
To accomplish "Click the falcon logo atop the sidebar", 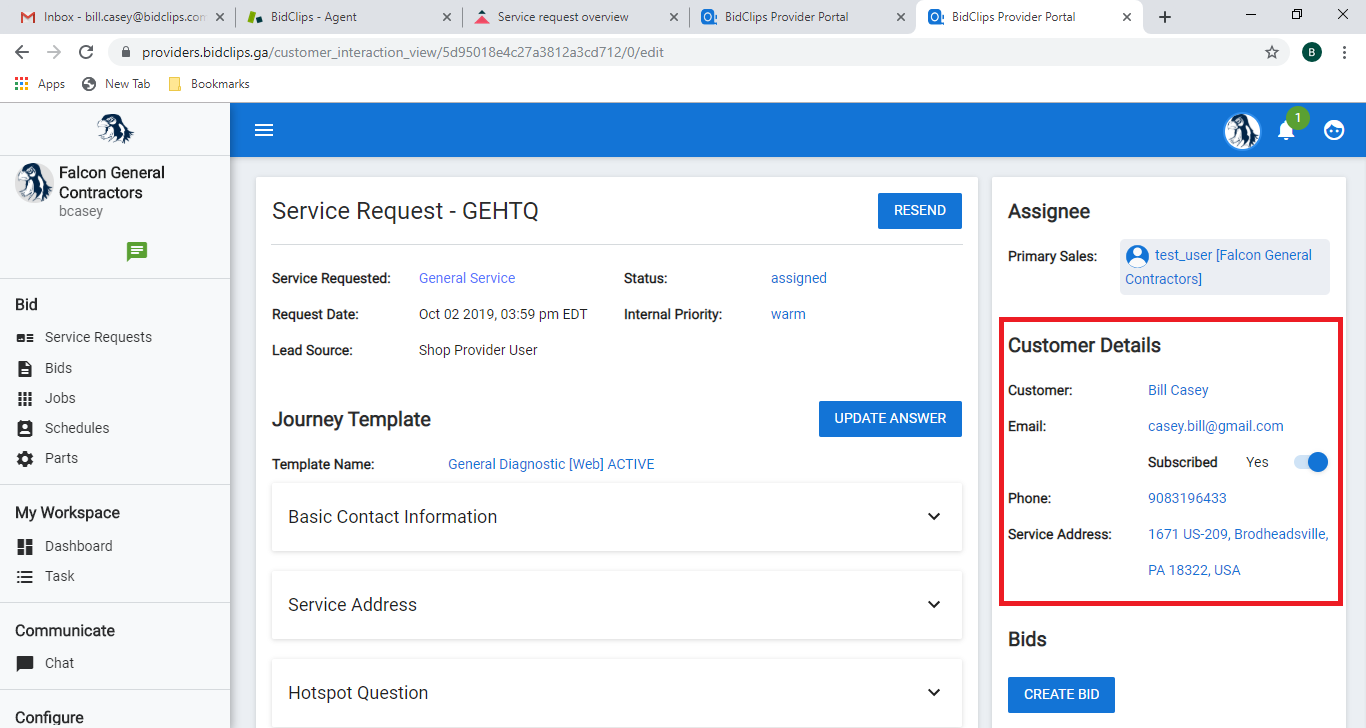I will click(115, 129).
